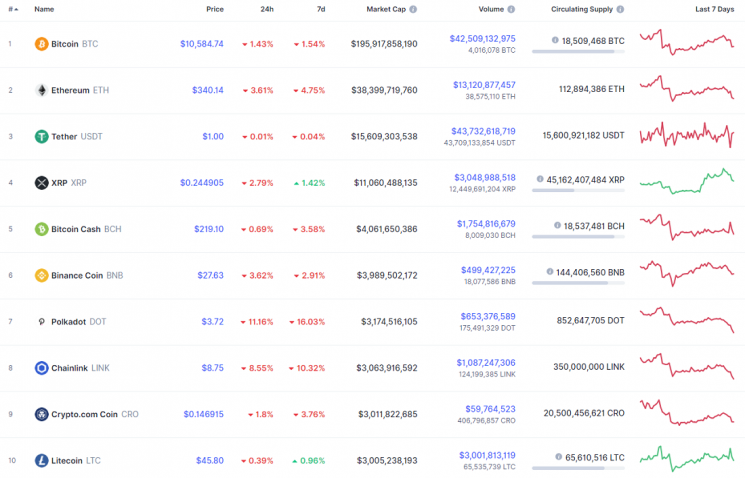
Task: Open the XRP name link
Action: coord(69,182)
